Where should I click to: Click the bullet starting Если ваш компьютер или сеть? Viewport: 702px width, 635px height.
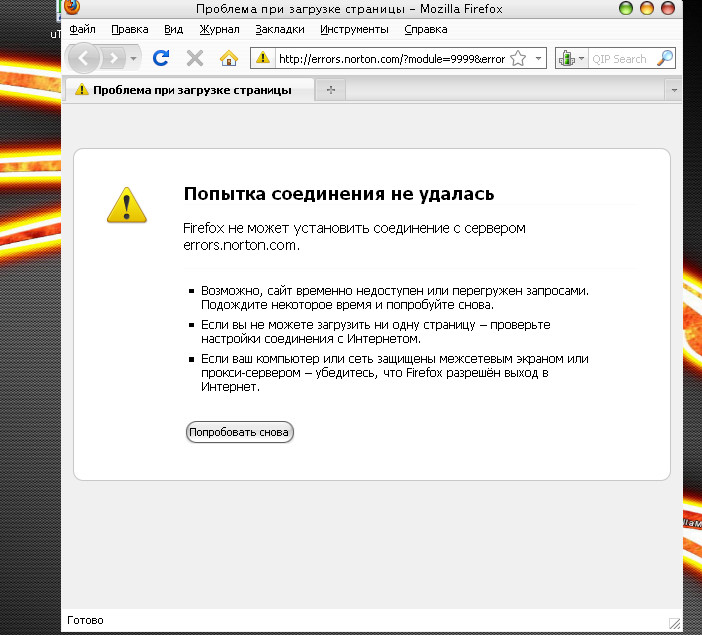(x=394, y=373)
